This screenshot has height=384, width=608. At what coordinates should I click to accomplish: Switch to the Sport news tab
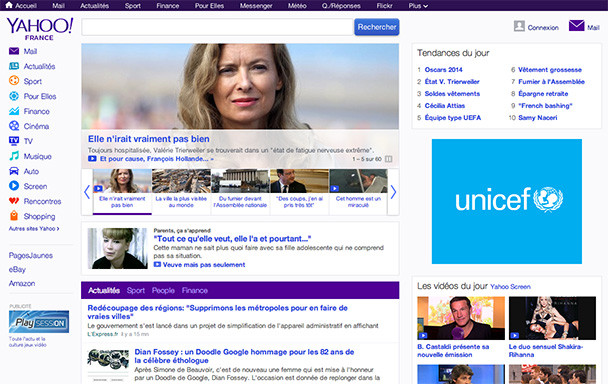(x=136, y=291)
